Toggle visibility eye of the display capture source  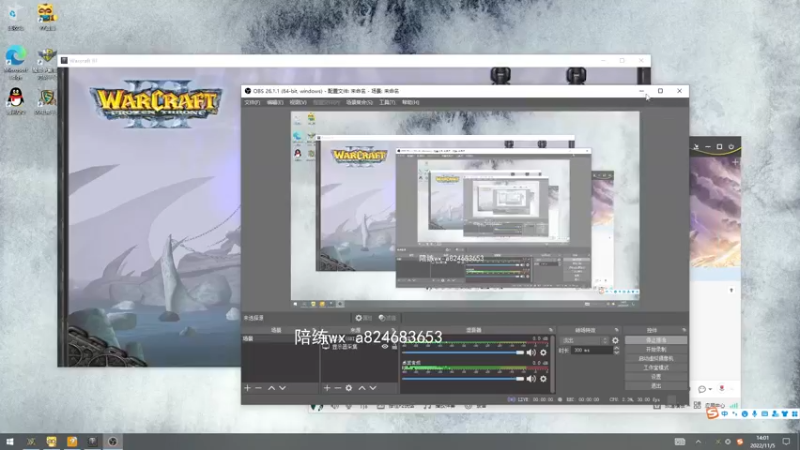pyautogui.click(x=385, y=346)
